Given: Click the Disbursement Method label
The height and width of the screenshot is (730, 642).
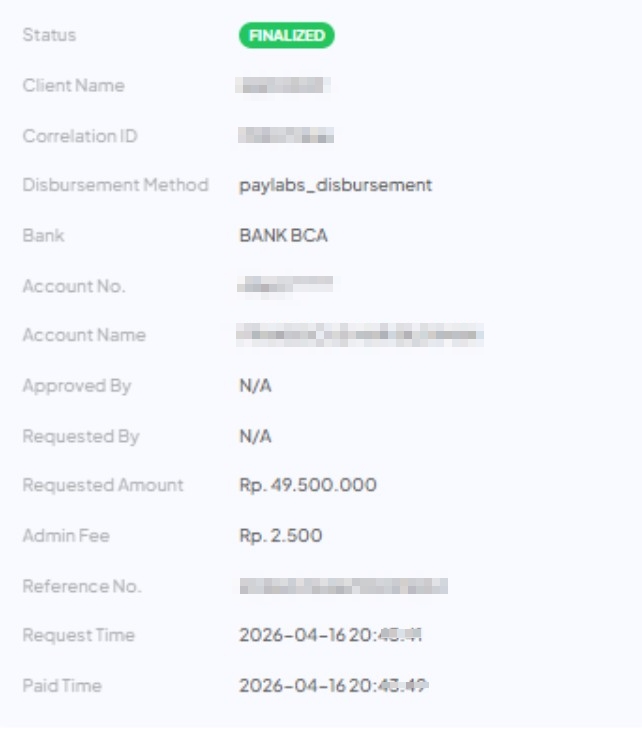Looking at the screenshot, I should [x=115, y=185].
